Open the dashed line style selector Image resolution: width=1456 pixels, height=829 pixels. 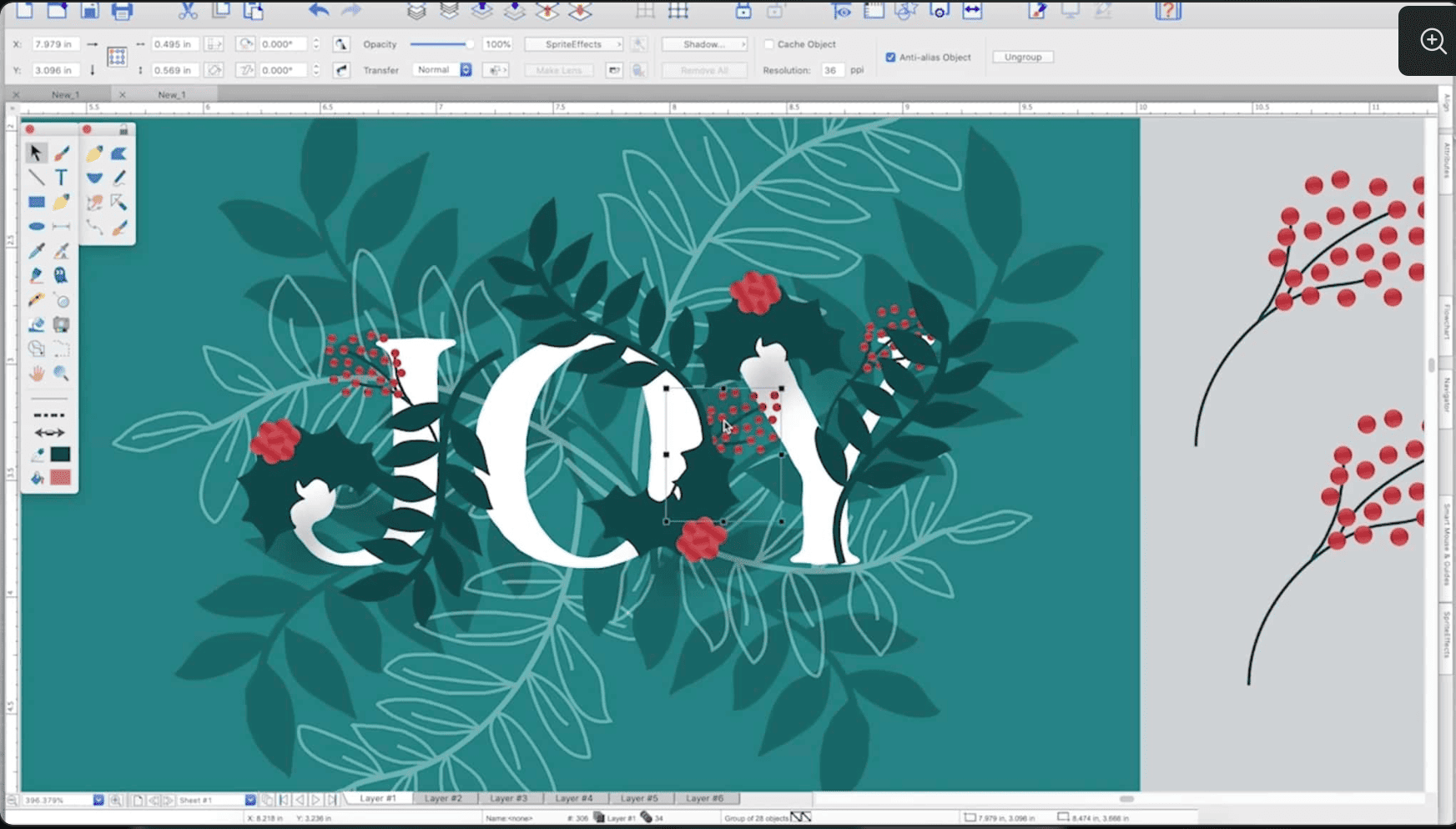point(48,414)
